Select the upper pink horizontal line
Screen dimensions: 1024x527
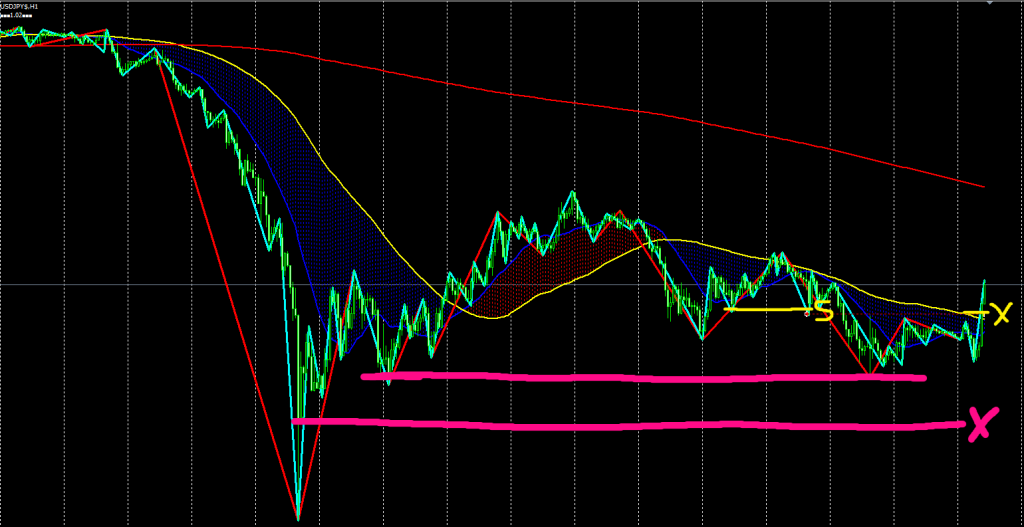point(640,378)
